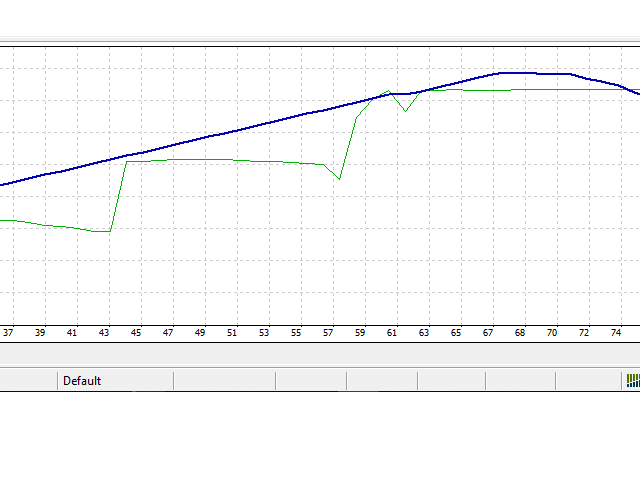Click the green line peak near 61
Screen dimensions: 640x480
coord(389,91)
